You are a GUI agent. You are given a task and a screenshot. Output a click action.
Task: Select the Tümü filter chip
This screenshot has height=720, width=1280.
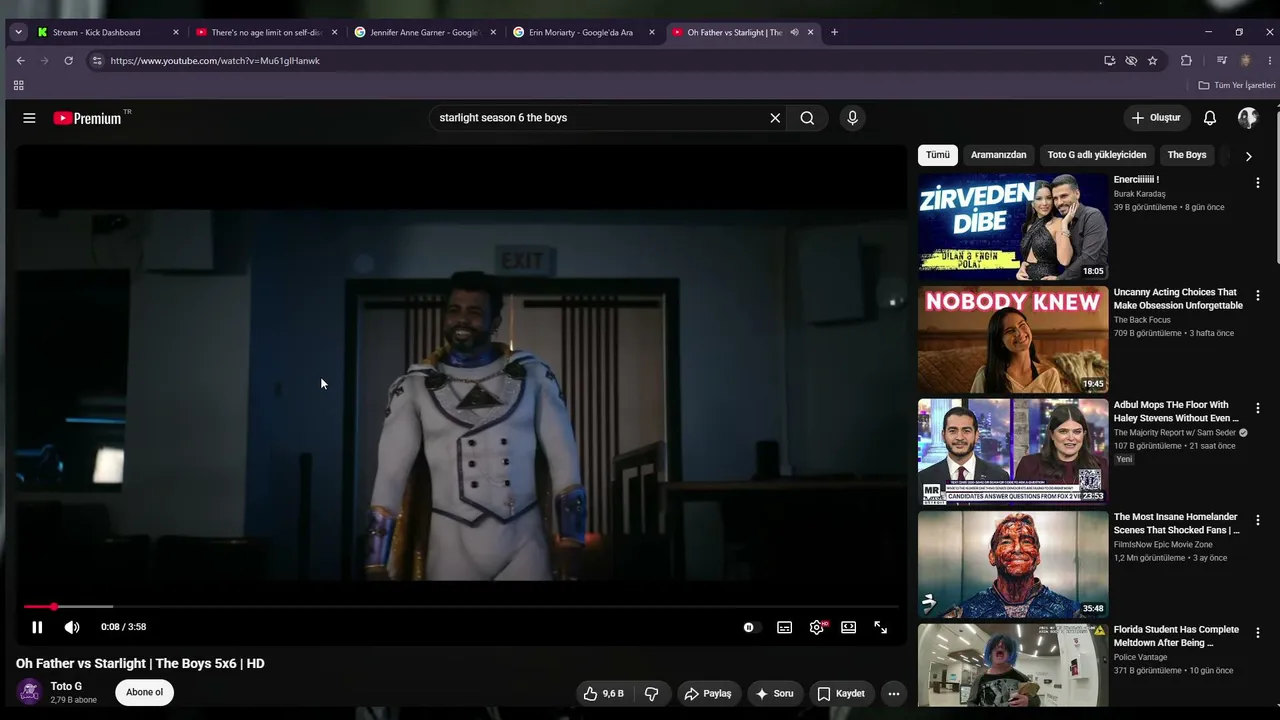(938, 155)
